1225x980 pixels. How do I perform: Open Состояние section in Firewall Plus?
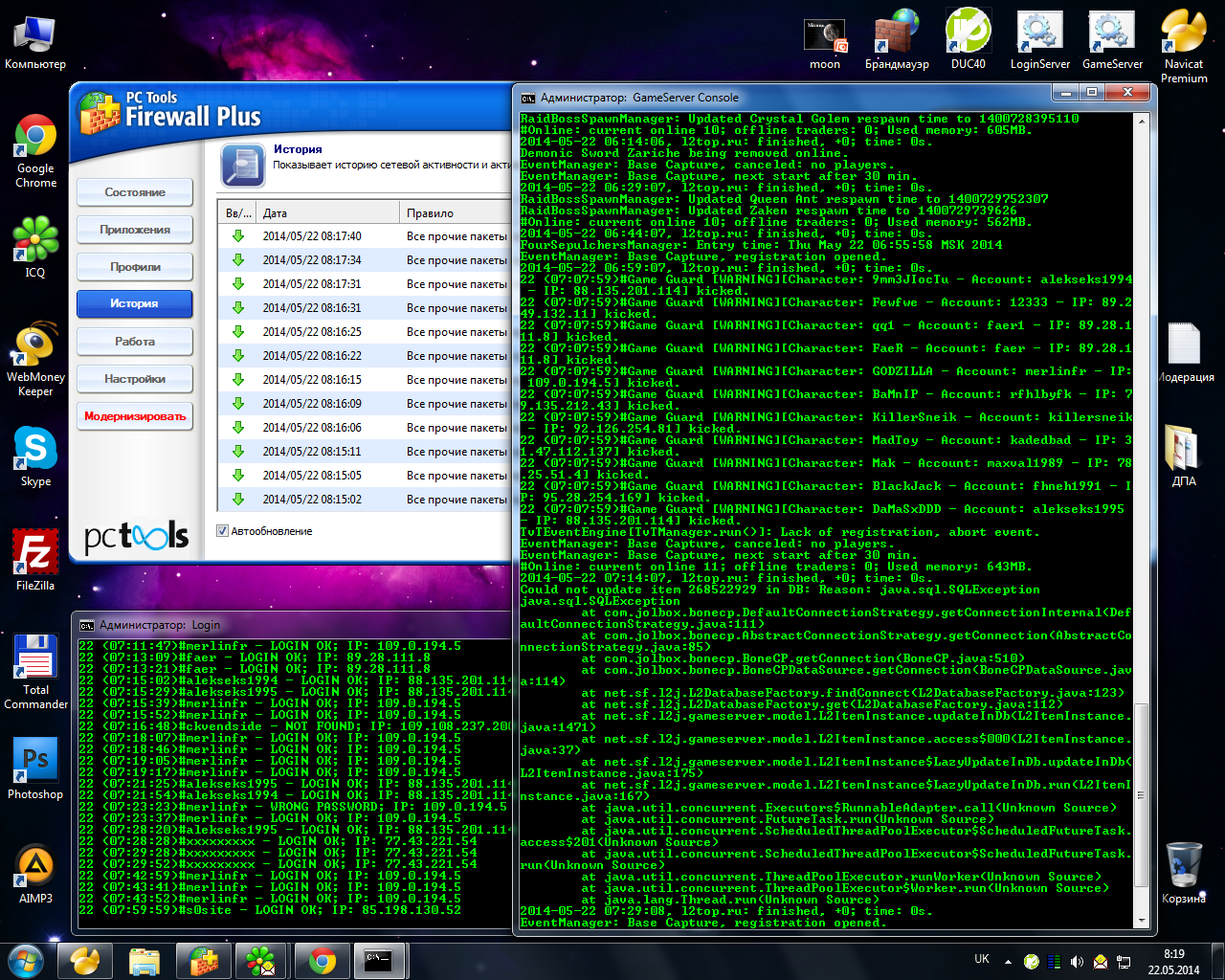(x=135, y=192)
